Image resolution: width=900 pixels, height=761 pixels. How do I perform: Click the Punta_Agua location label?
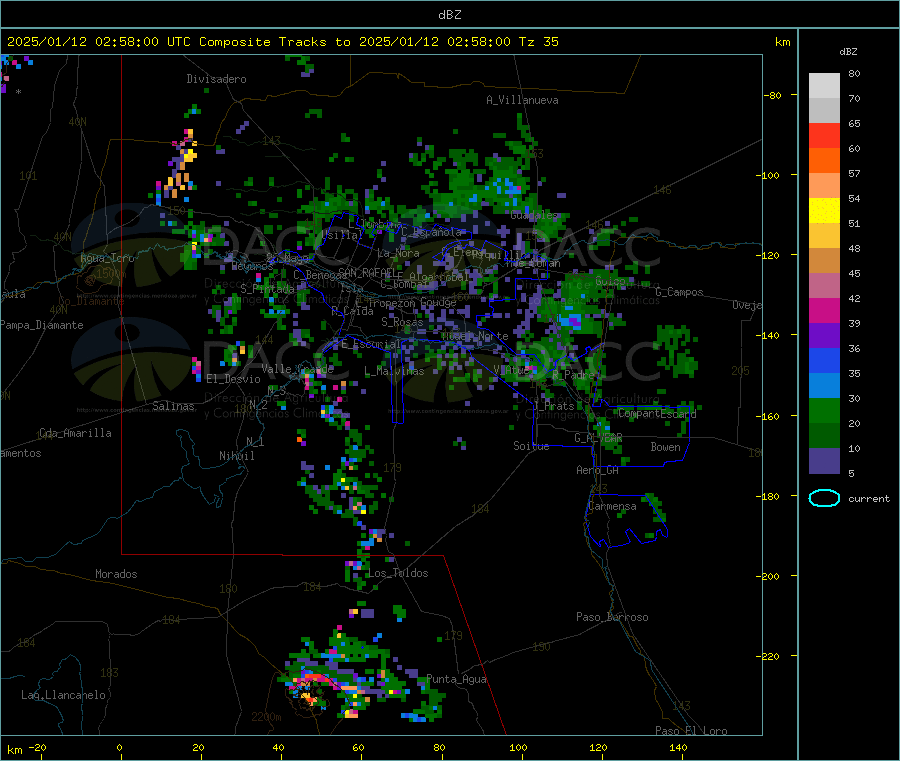click(456, 679)
